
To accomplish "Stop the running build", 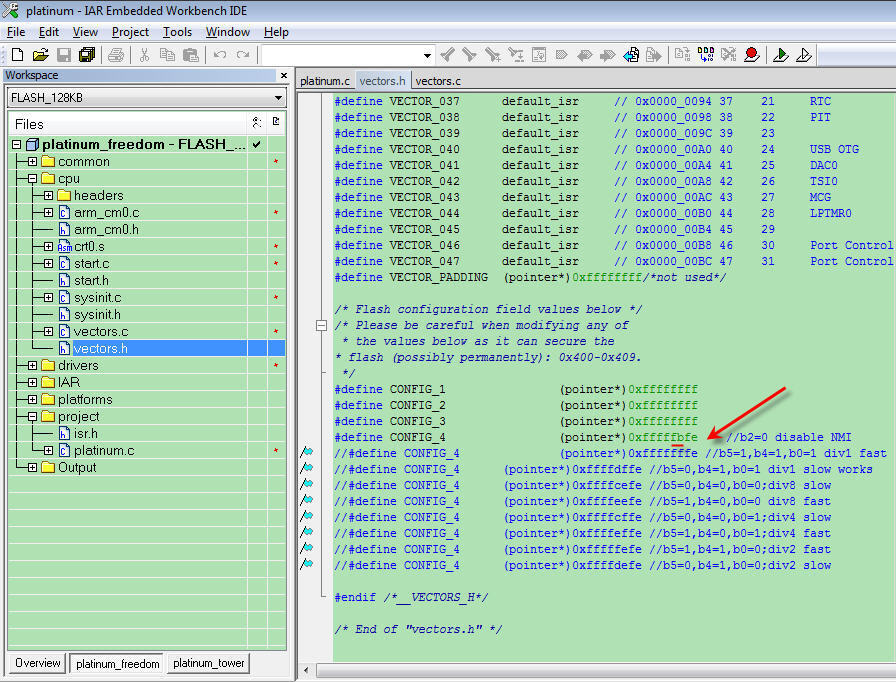I will tap(729, 55).
